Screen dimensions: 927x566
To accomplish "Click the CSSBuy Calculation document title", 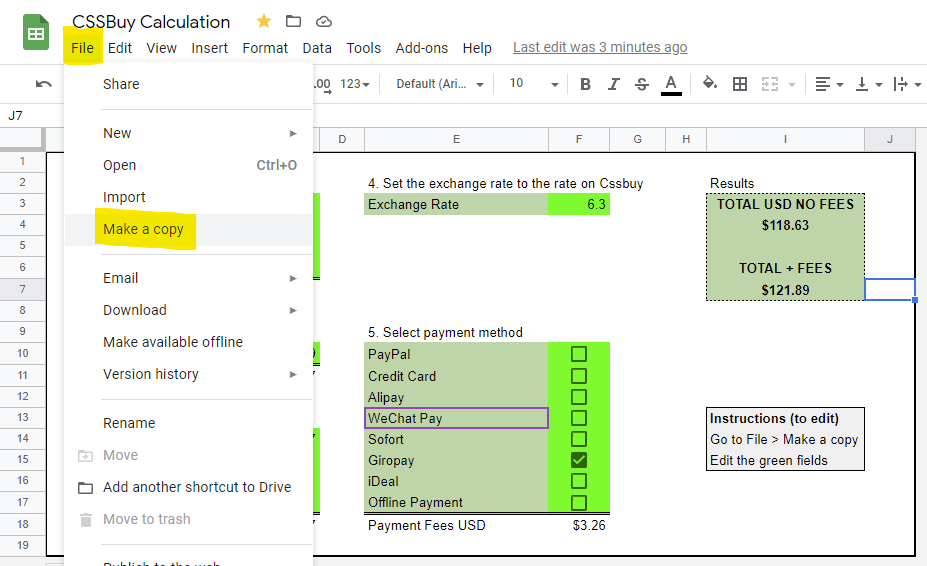I will (151, 22).
